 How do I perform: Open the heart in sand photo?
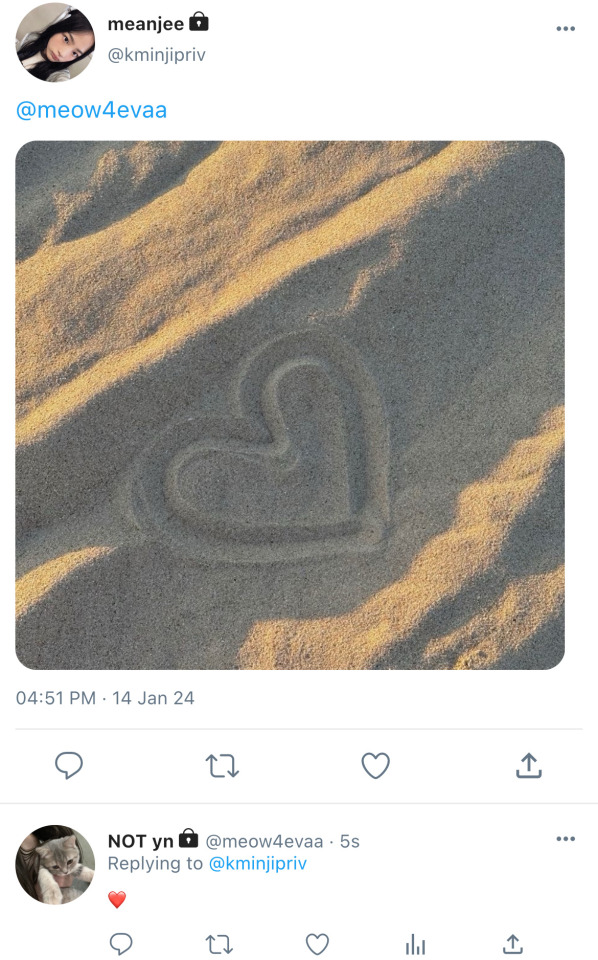click(290, 405)
